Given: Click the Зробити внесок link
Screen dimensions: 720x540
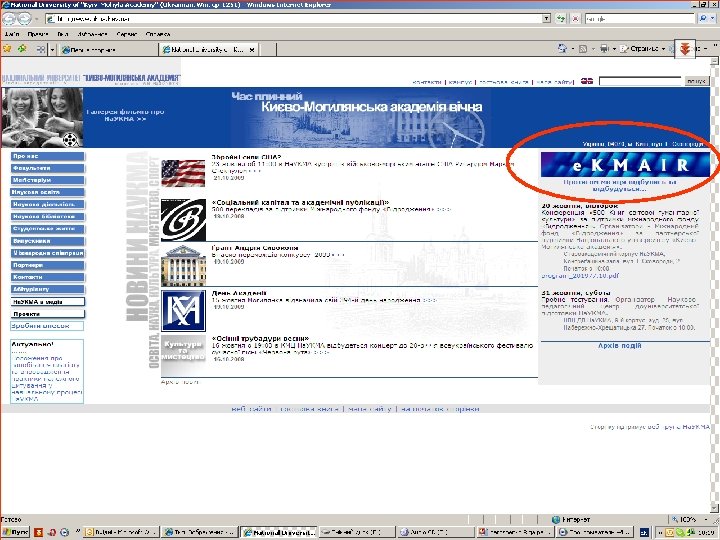Looking at the screenshot, I should click(47, 326).
